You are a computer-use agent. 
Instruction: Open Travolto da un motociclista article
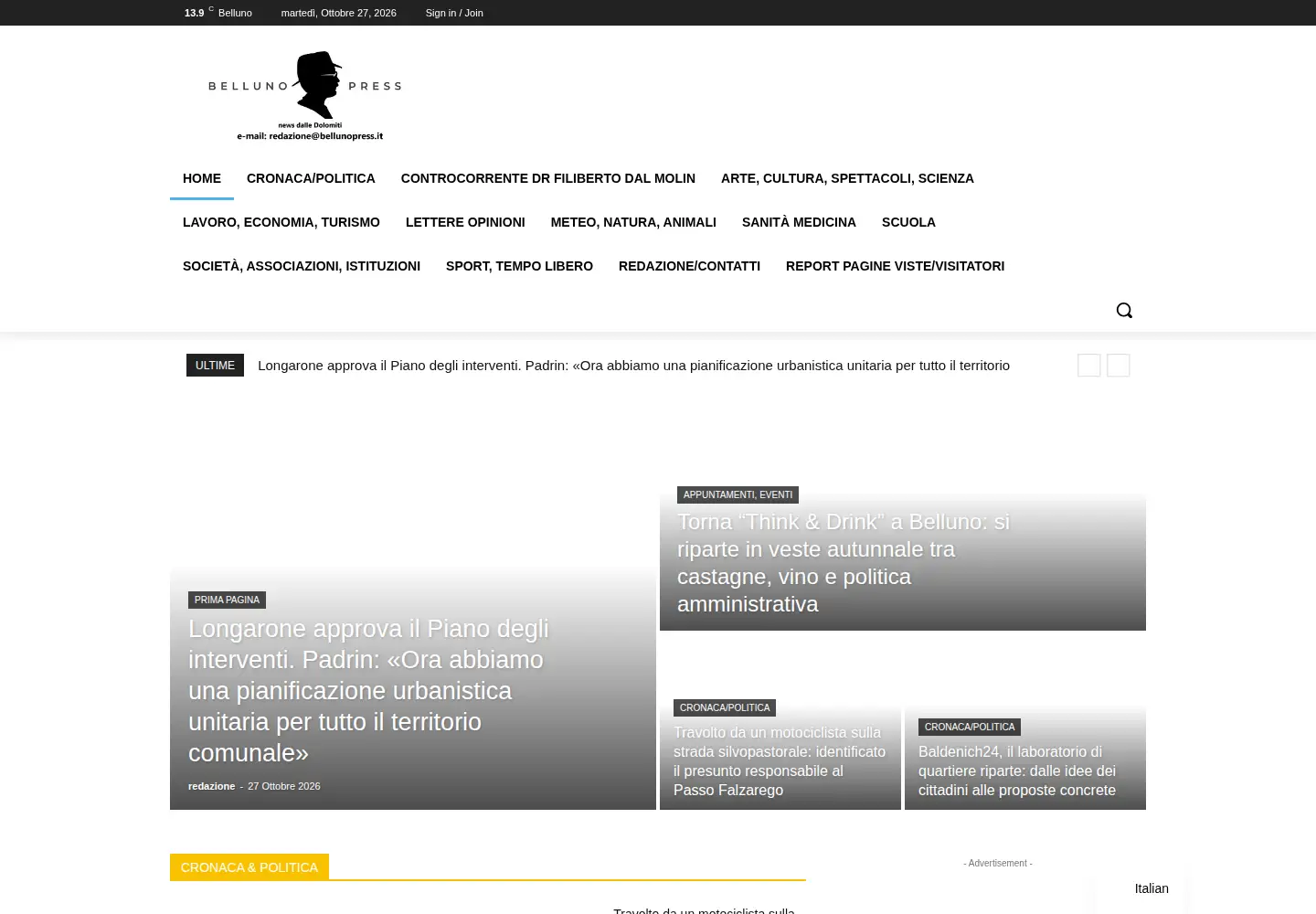pyautogui.click(x=780, y=761)
